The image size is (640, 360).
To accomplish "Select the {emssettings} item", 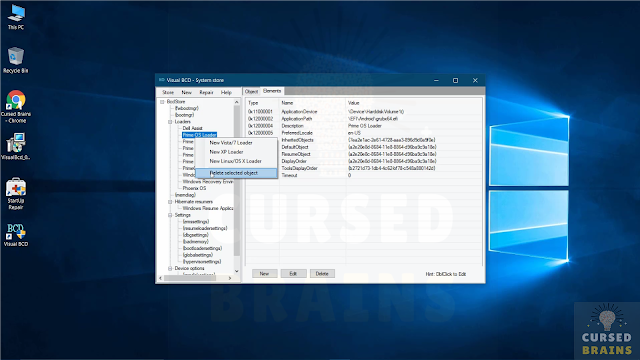I will pos(196,222).
